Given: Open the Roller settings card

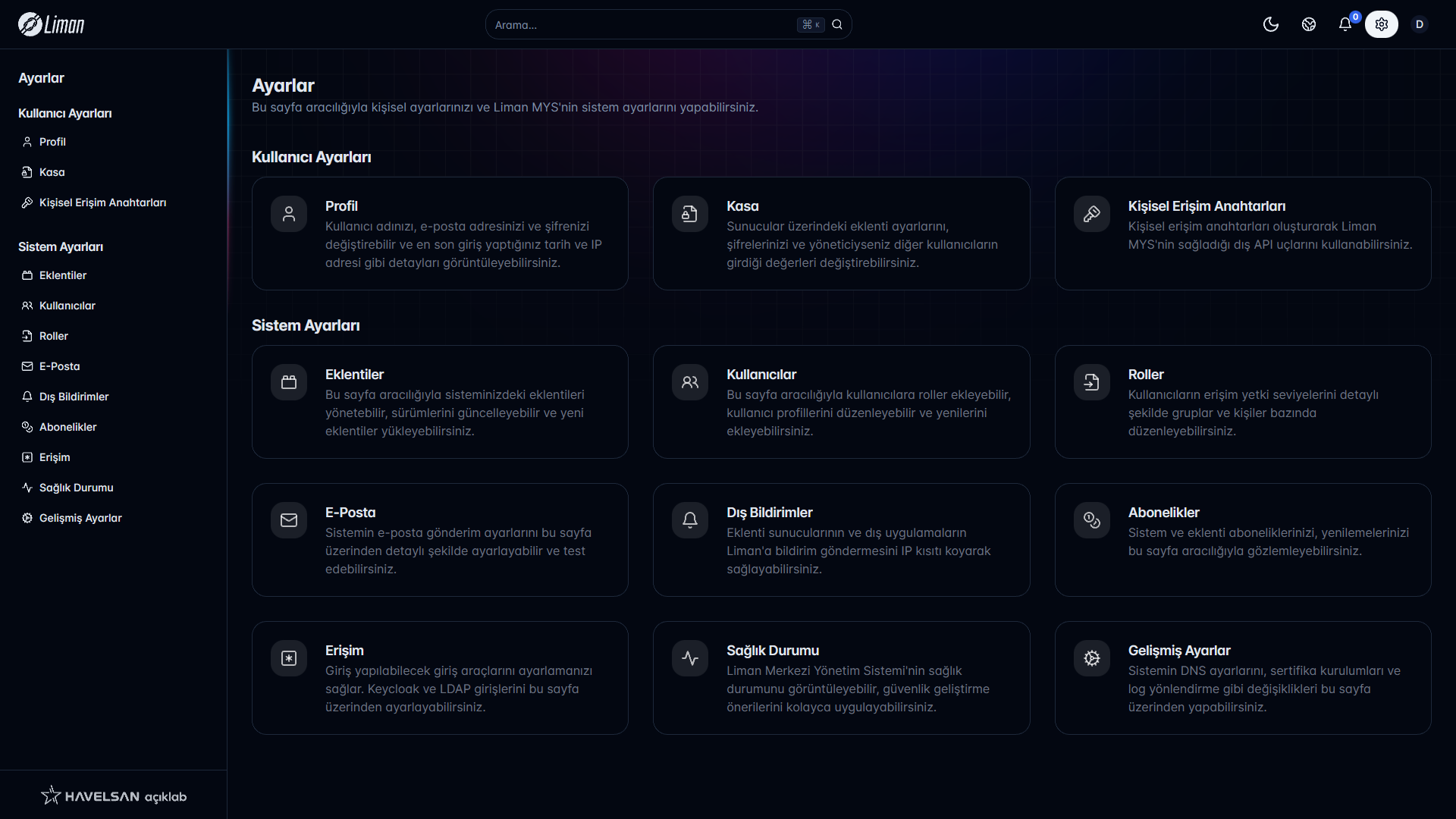Looking at the screenshot, I should tap(1242, 402).
